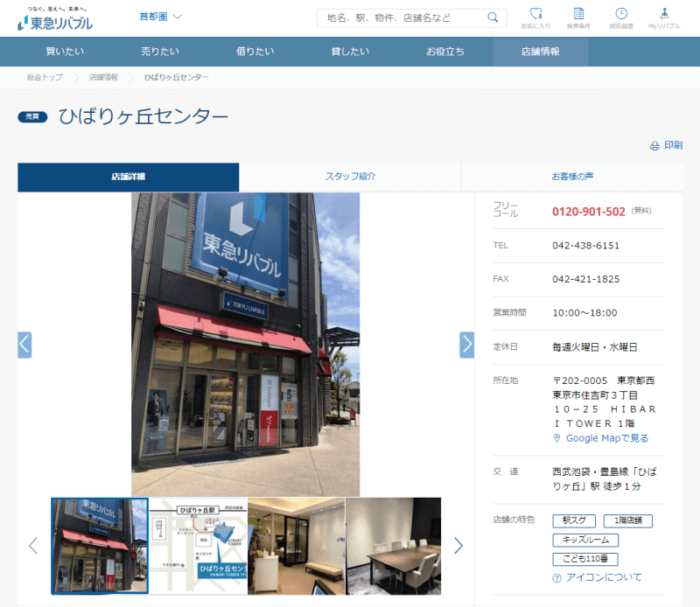
Task: Click the Tokyu Livable logo
Action: coord(55,19)
